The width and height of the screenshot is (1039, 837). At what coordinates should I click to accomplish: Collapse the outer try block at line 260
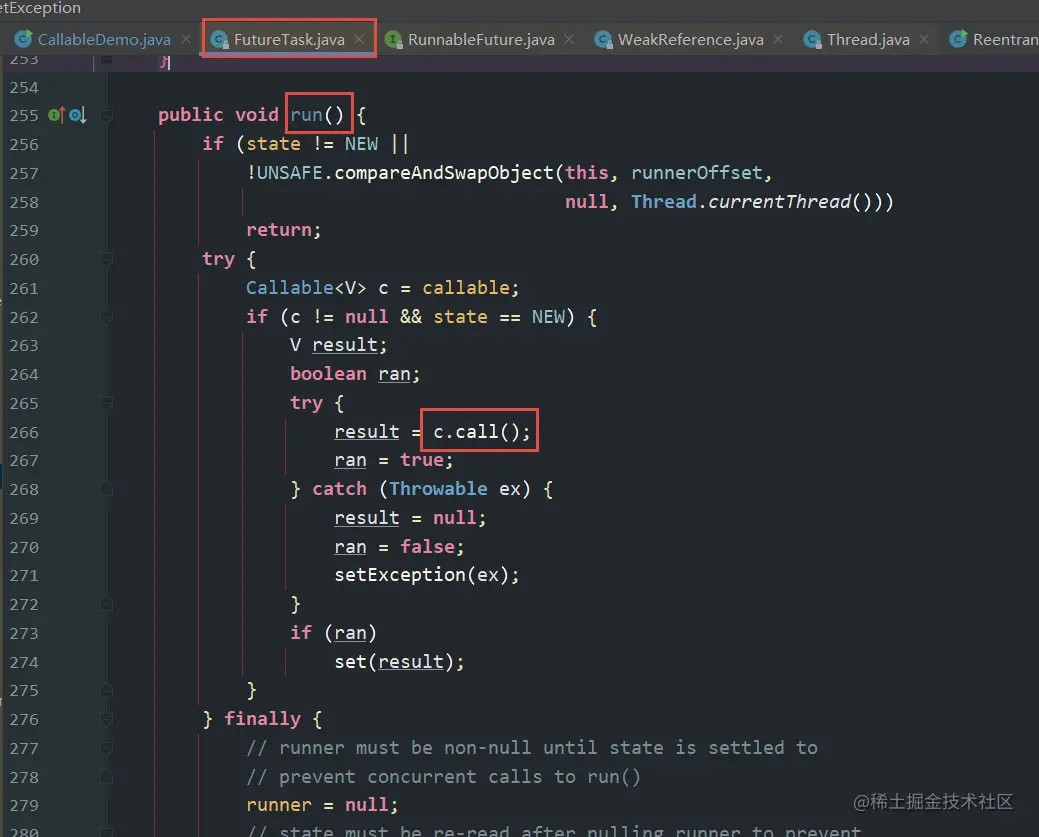pyautogui.click(x=106, y=259)
